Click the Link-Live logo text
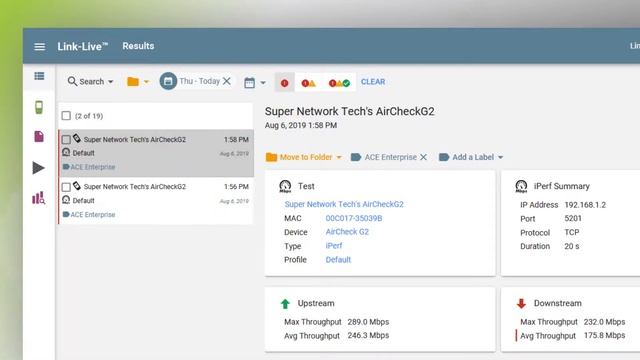The image size is (640, 360). pyautogui.click(x=82, y=47)
